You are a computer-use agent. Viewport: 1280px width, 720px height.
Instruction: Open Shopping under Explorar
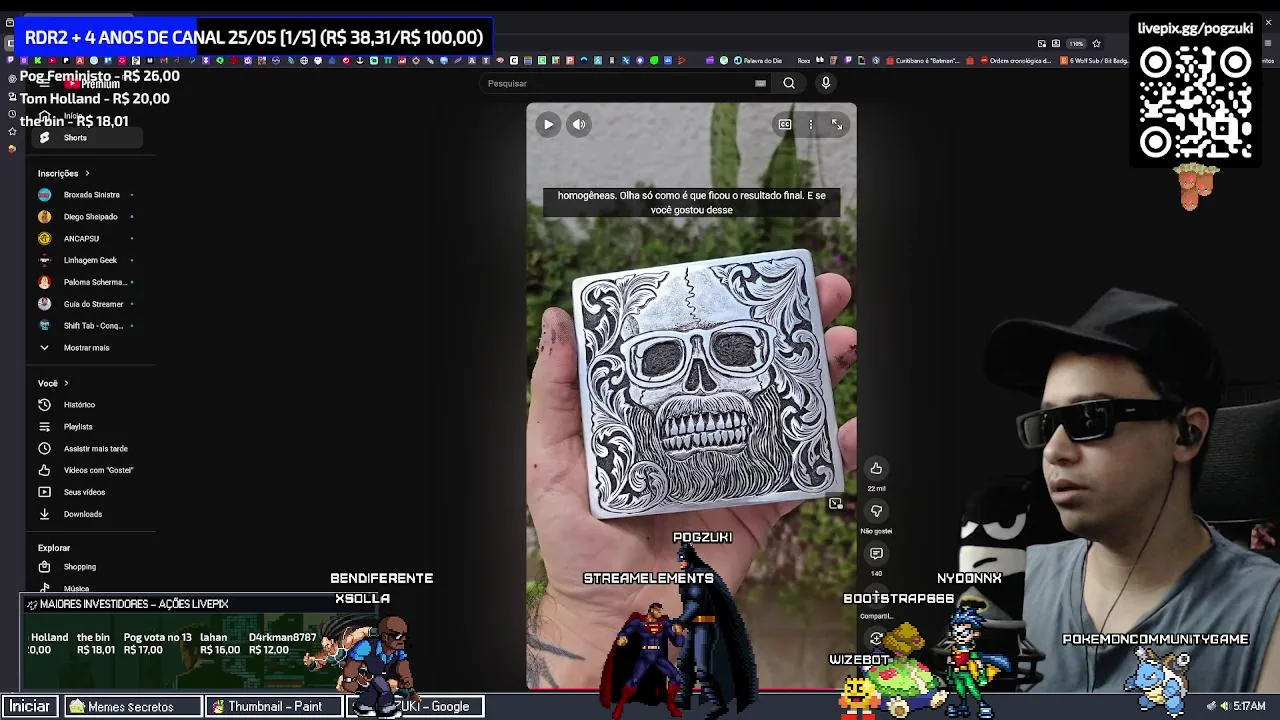[86, 567]
